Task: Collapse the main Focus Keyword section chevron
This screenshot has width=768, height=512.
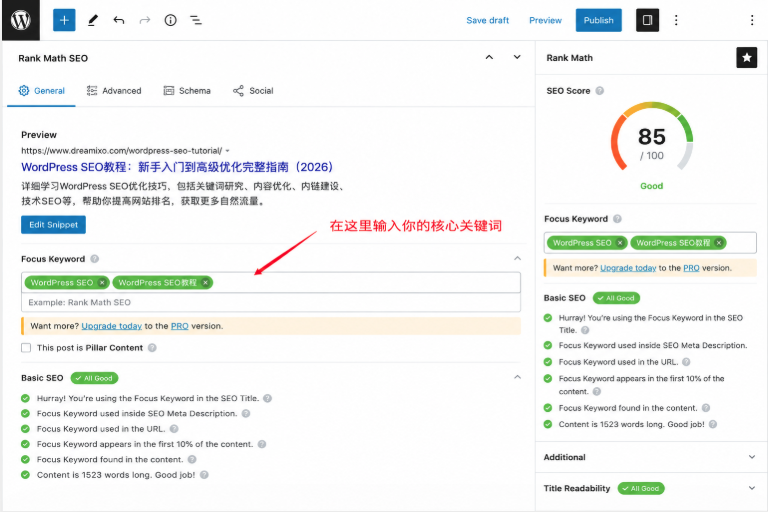Action: click(517, 258)
